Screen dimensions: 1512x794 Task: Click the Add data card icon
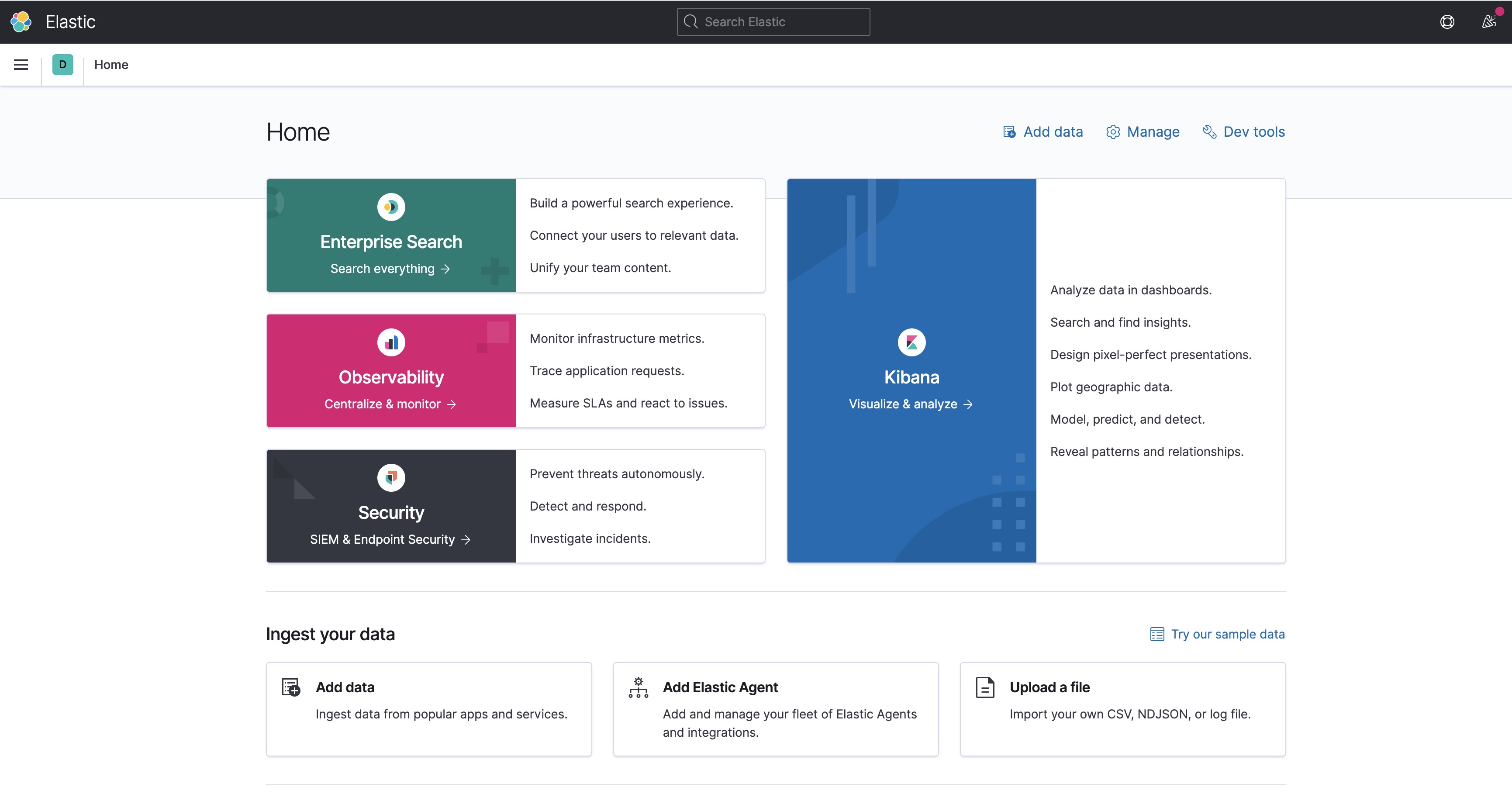point(291,687)
